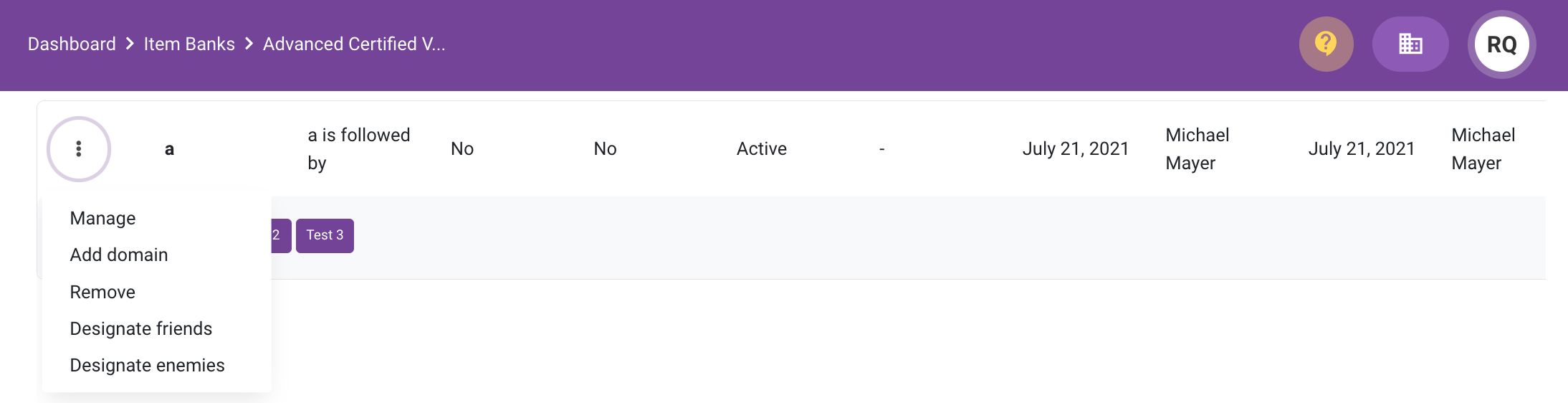Image resolution: width=1568 pixels, height=403 pixels.
Task: Click the three-dot row actions button
Action: coord(79,149)
